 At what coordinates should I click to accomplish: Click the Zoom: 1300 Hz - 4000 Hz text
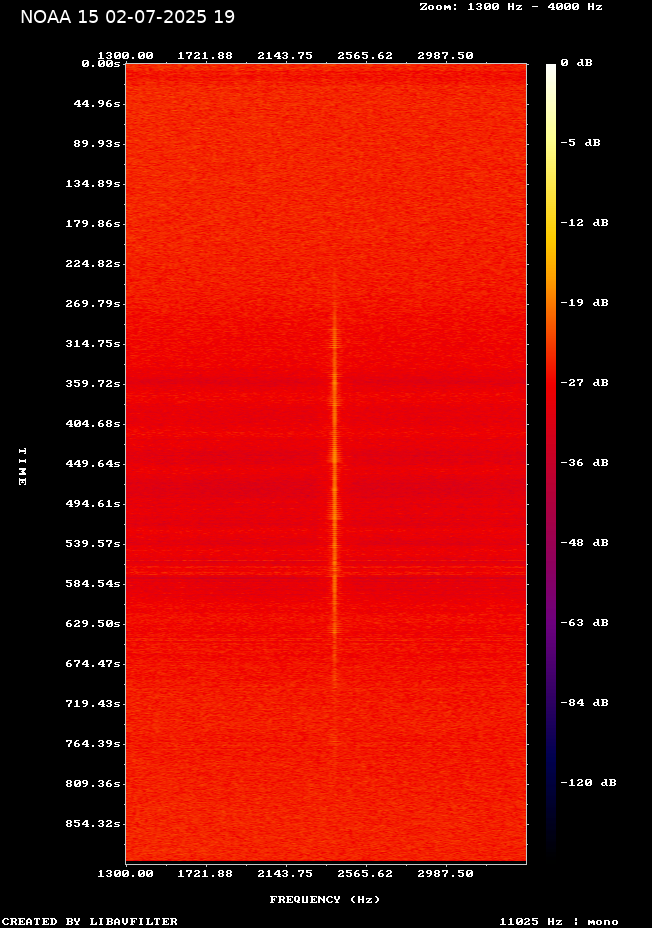510,6
